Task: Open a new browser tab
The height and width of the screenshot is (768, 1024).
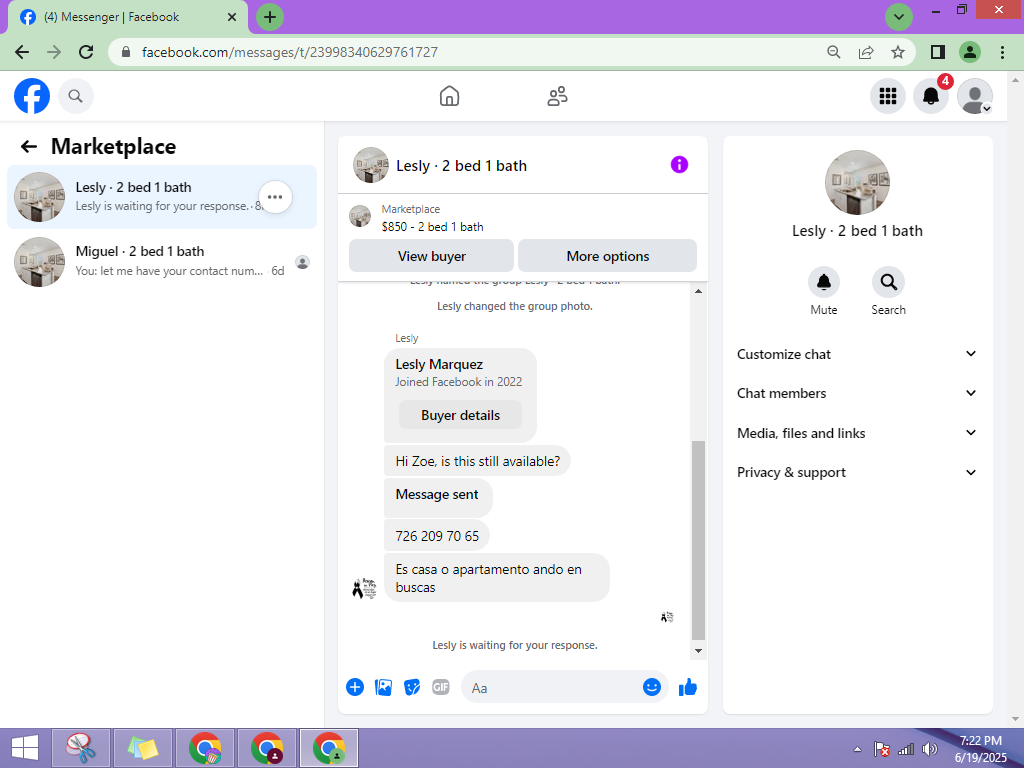Action: (x=270, y=17)
